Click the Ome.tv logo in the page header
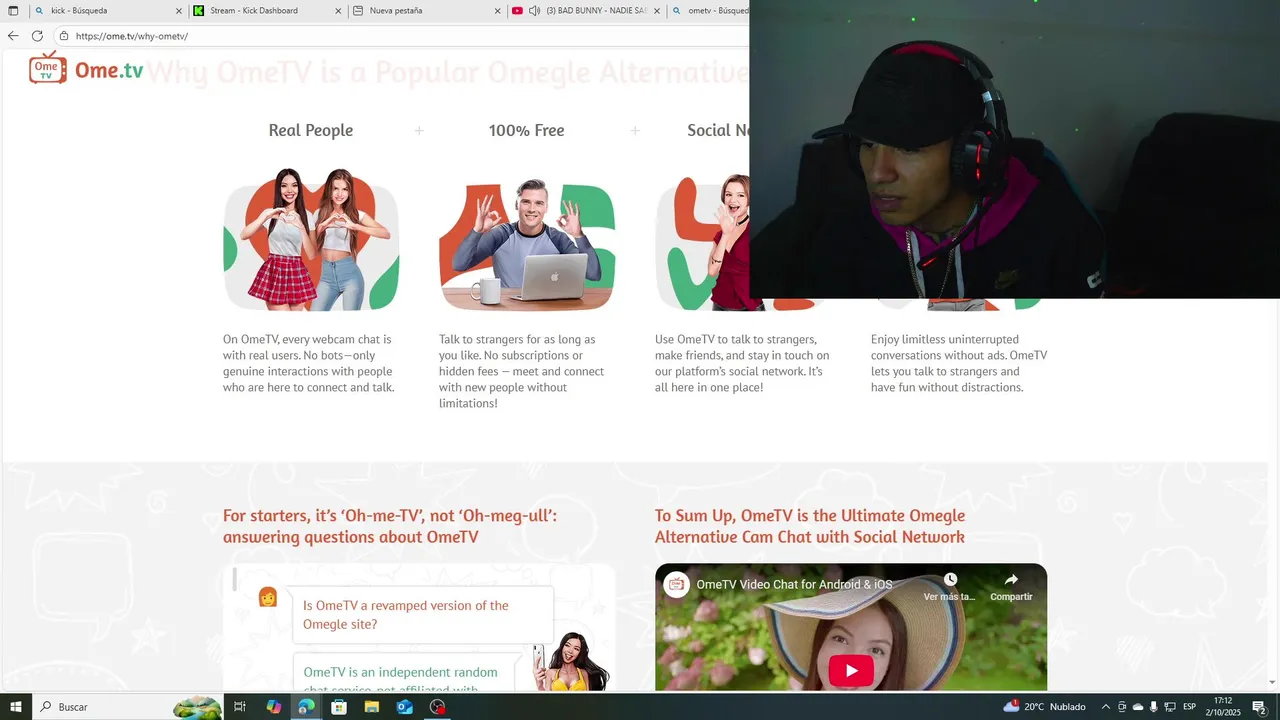The height and width of the screenshot is (720, 1280). point(87,69)
